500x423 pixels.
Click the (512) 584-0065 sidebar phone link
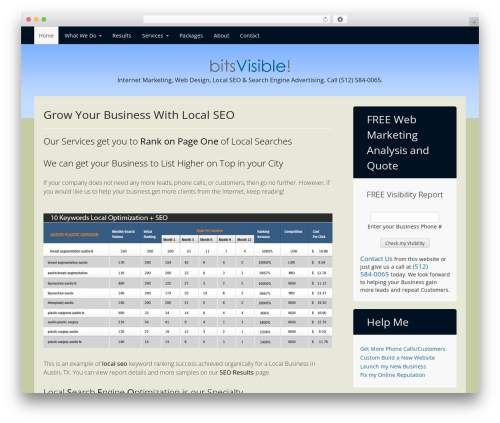(394, 270)
